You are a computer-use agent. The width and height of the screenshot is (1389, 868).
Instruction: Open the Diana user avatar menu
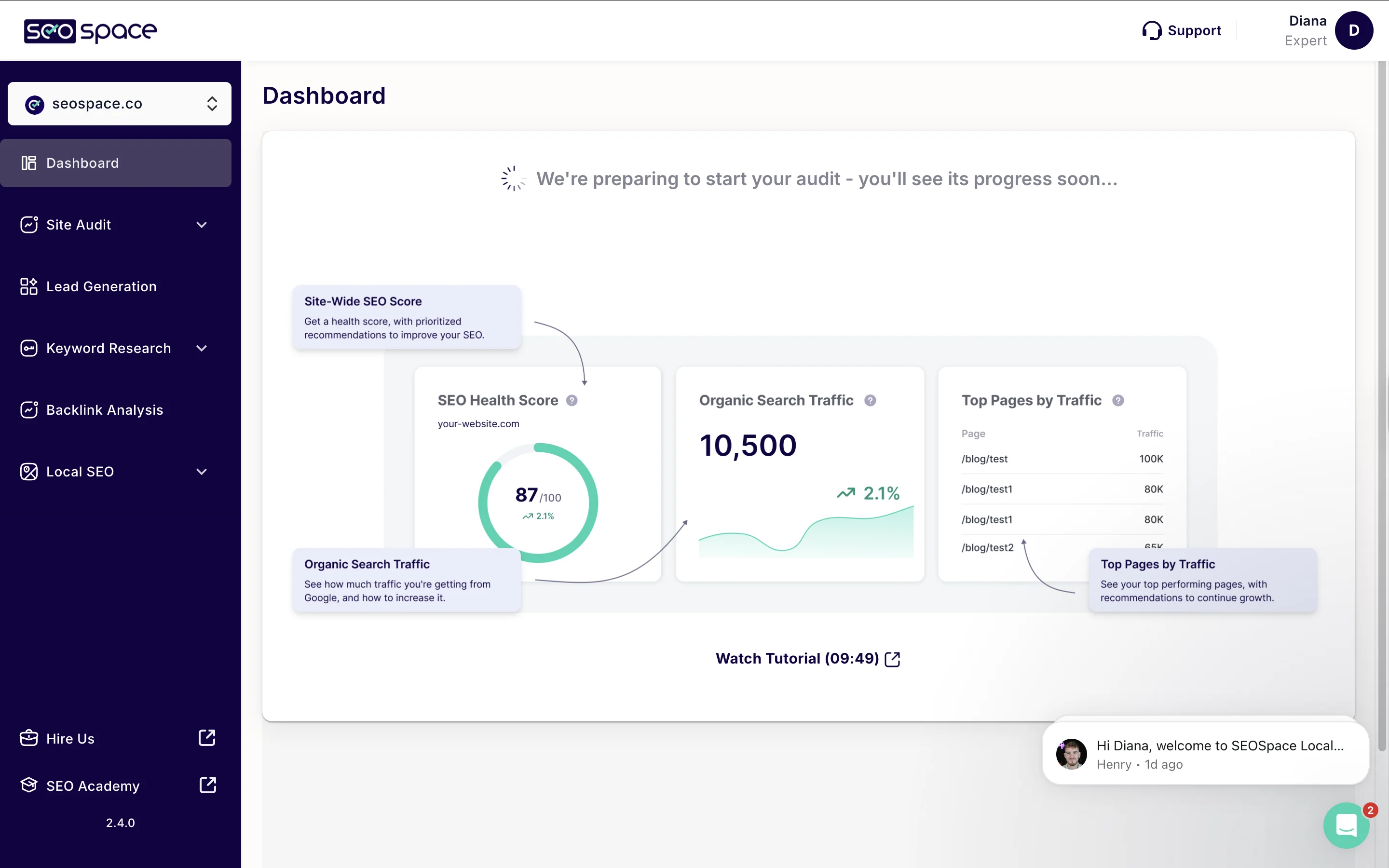pos(1353,30)
